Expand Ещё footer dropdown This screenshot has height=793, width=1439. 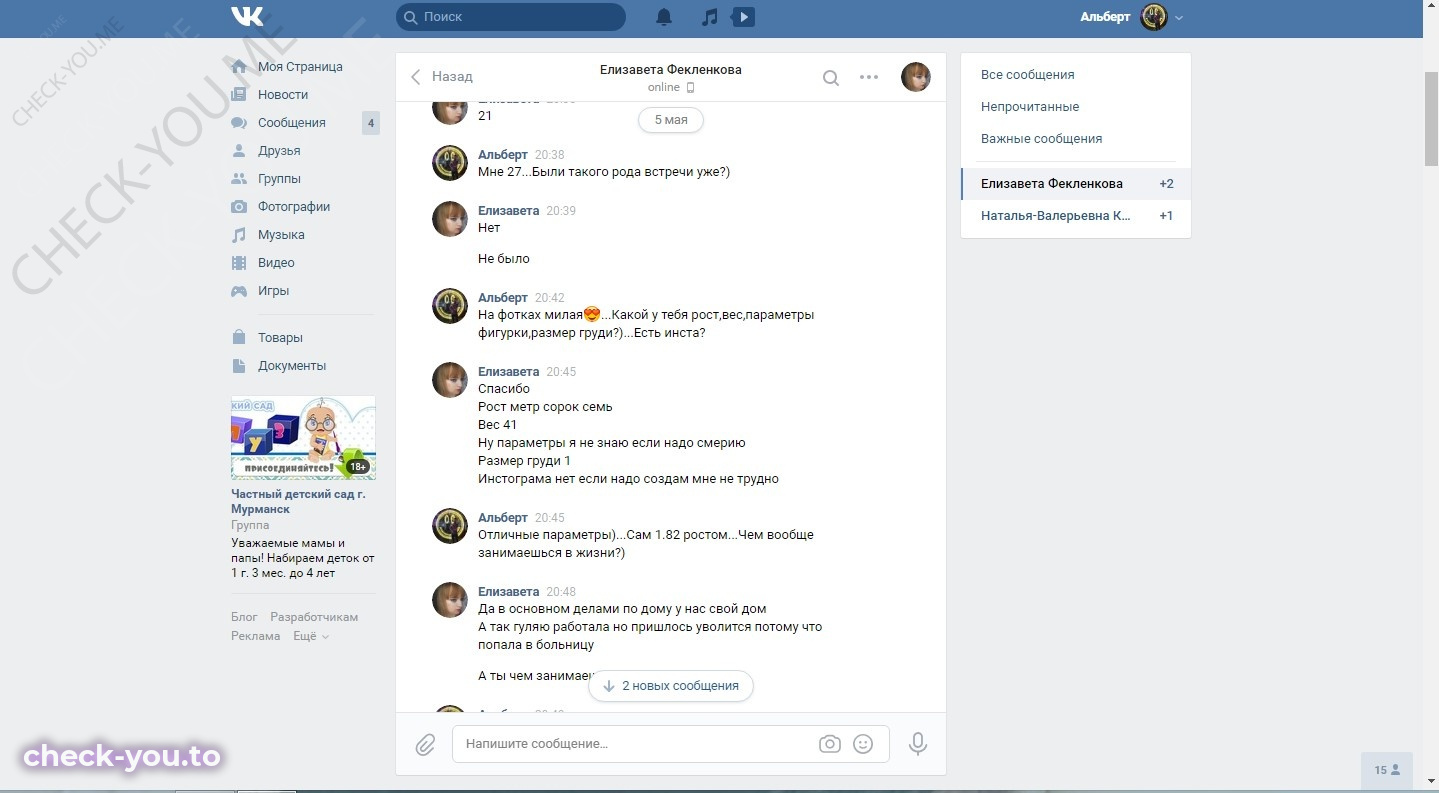tap(311, 637)
